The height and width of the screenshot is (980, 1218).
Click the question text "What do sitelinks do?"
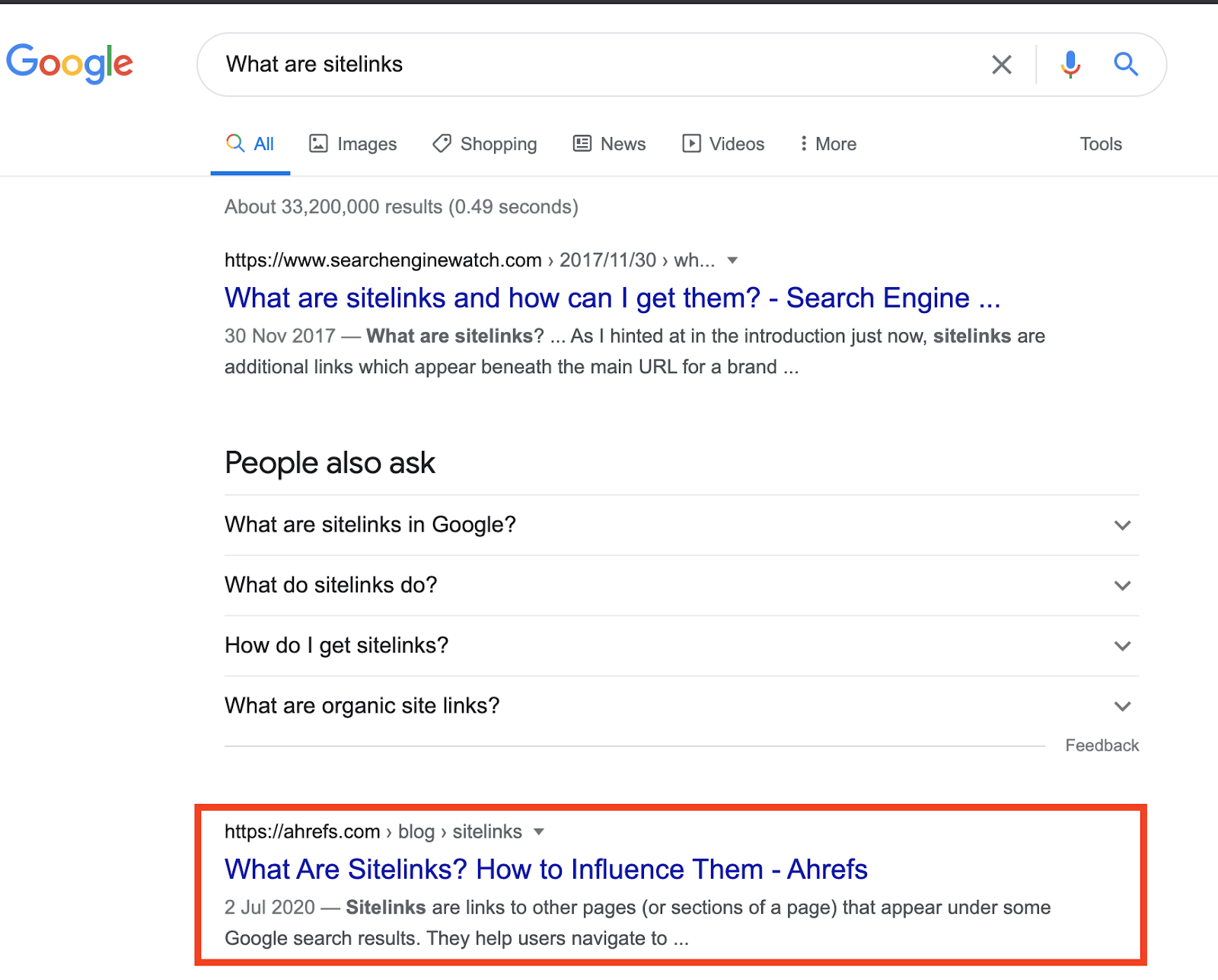coord(331,585)
